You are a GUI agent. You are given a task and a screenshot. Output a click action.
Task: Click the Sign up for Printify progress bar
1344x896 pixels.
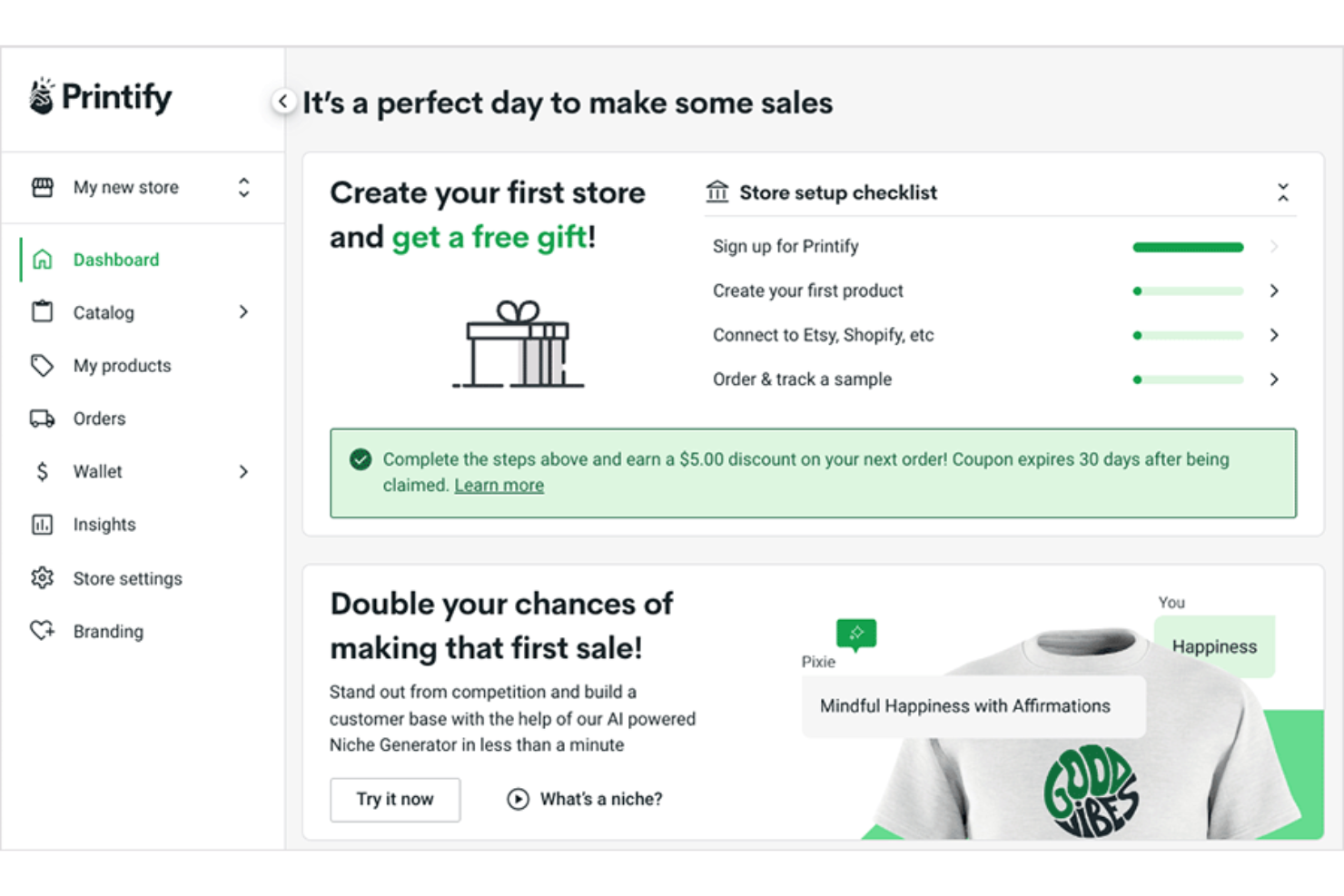(x=1187, y=246)
